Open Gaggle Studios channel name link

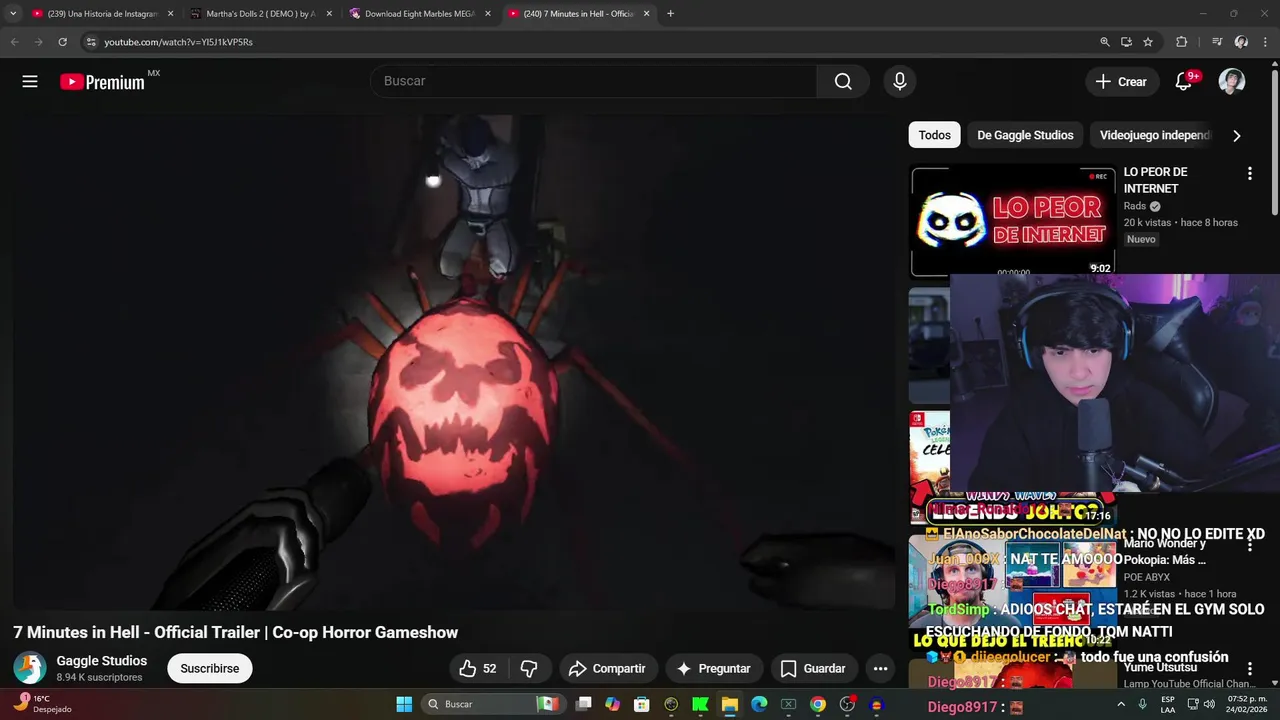tap(102, 661)
